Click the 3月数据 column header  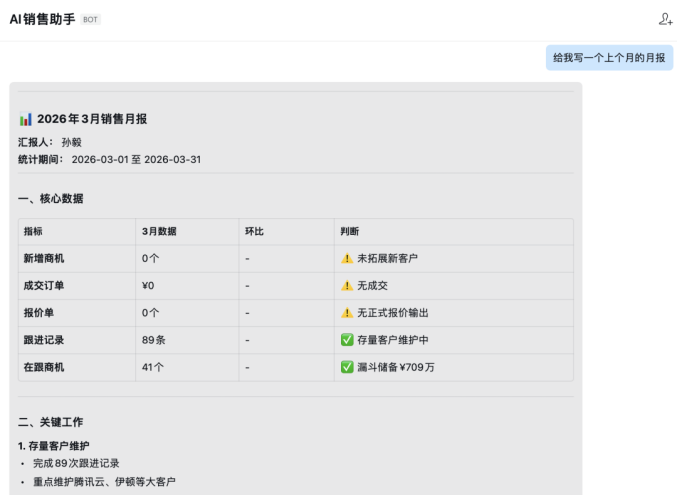pyautogui.click(x=159, y=231)
